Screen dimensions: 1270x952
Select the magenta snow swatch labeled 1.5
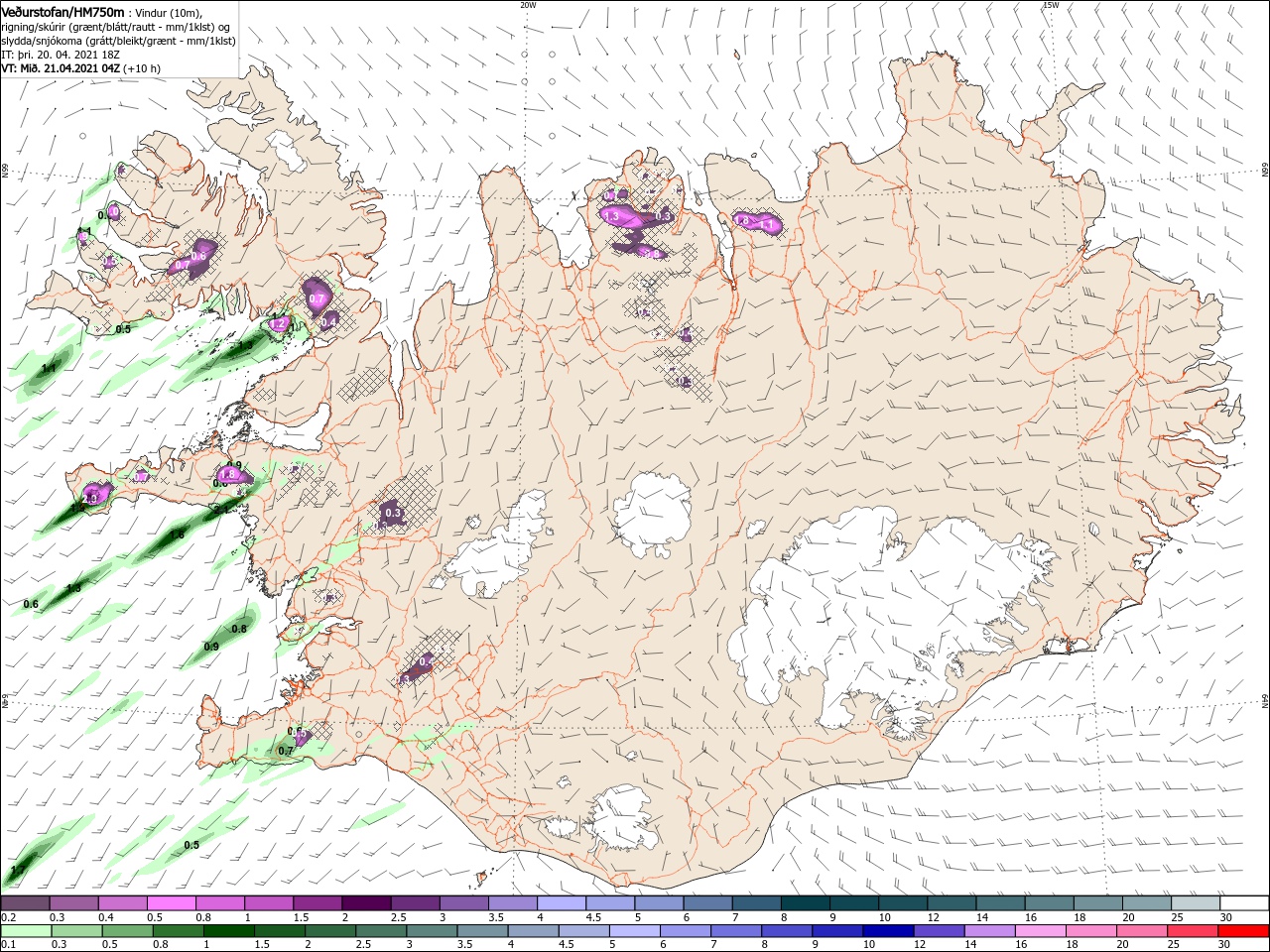(x=317, y=902)
